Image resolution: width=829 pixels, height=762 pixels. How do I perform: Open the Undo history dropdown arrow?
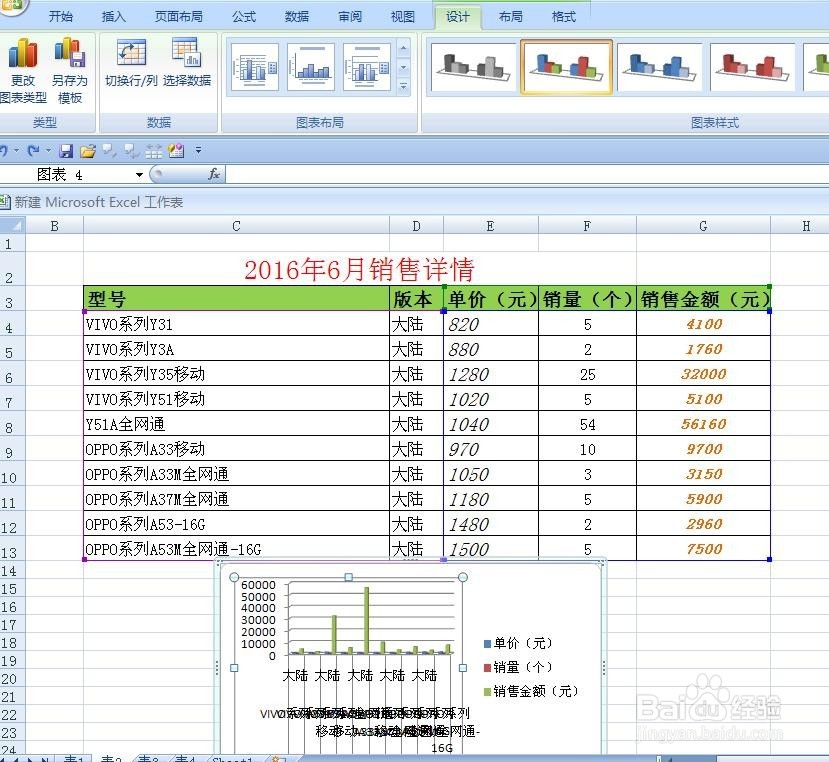[x=16, y=151]
